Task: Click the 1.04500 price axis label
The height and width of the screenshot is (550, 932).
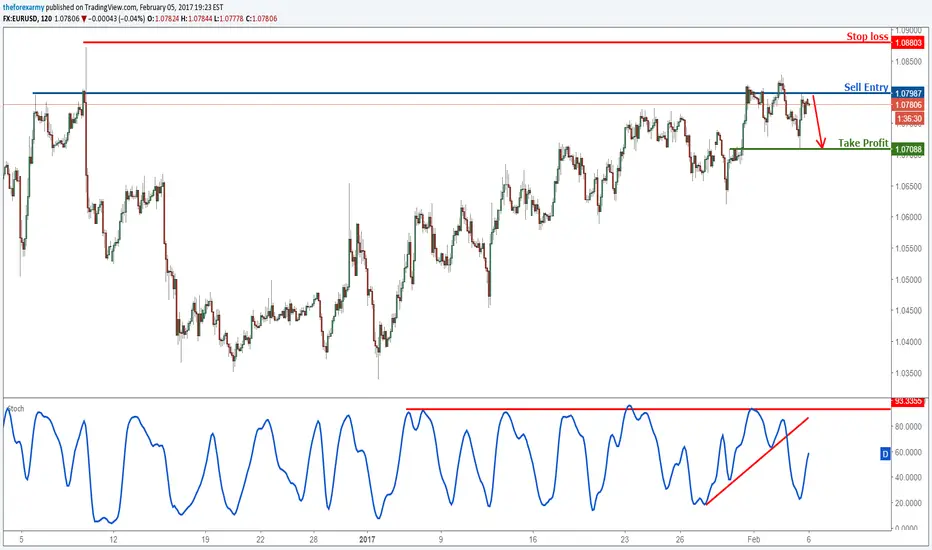Action: click(909, 310)
